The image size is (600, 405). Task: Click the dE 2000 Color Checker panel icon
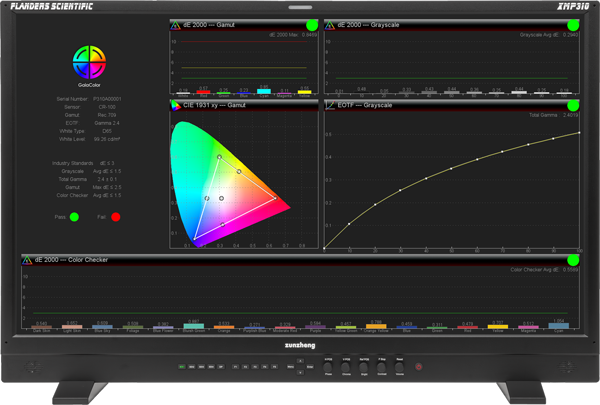(27, 260)
